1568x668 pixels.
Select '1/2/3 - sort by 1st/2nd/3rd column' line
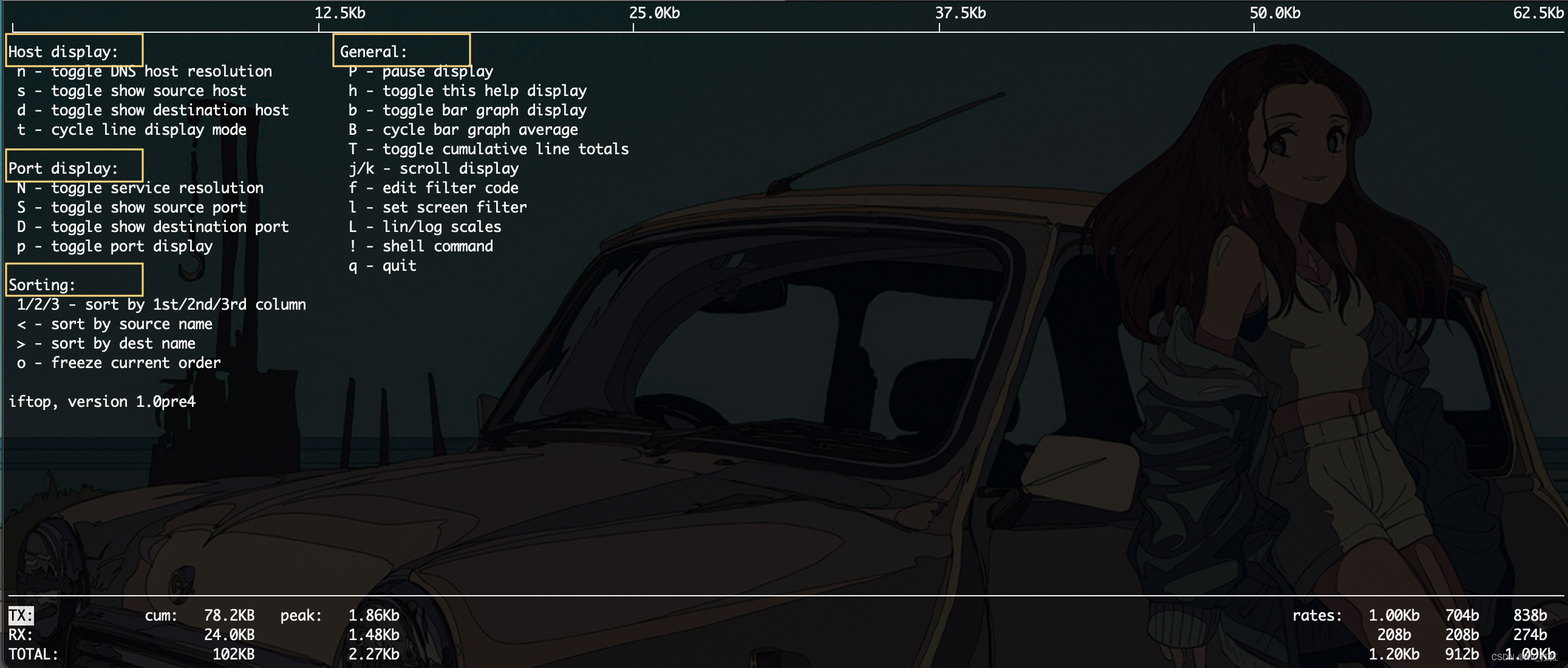coord(162,304)
